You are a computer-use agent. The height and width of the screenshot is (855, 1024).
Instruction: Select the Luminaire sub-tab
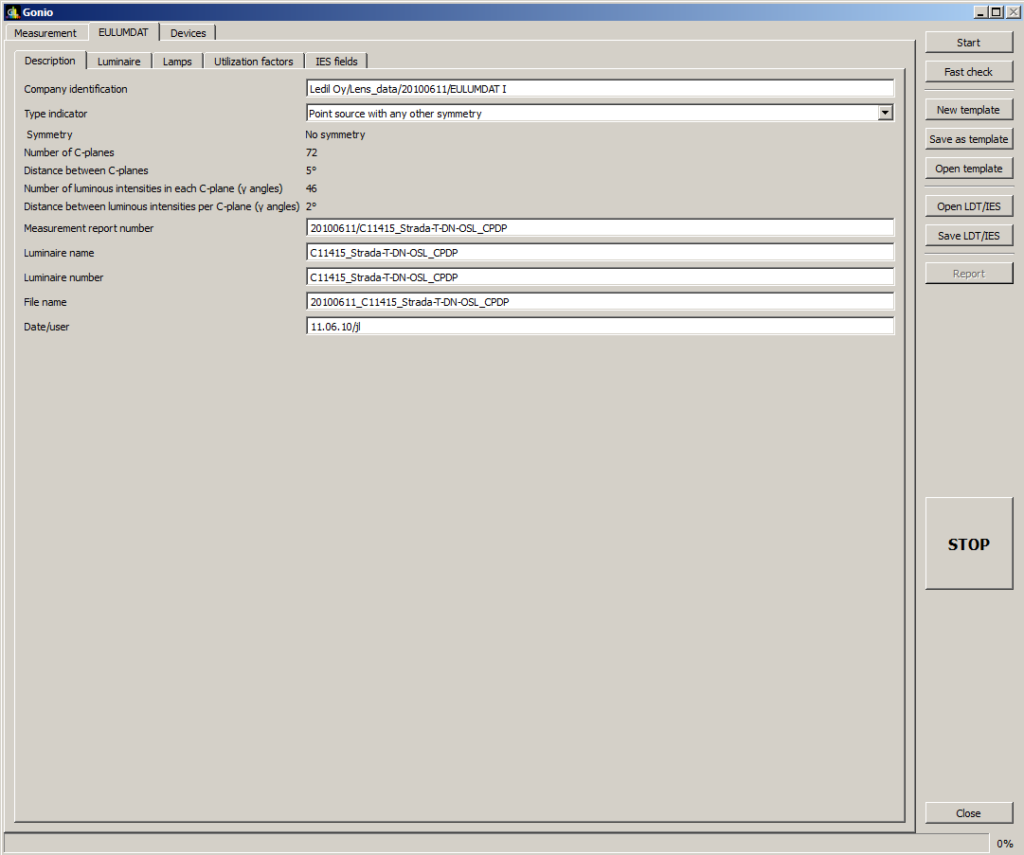(x=119, y=61)
